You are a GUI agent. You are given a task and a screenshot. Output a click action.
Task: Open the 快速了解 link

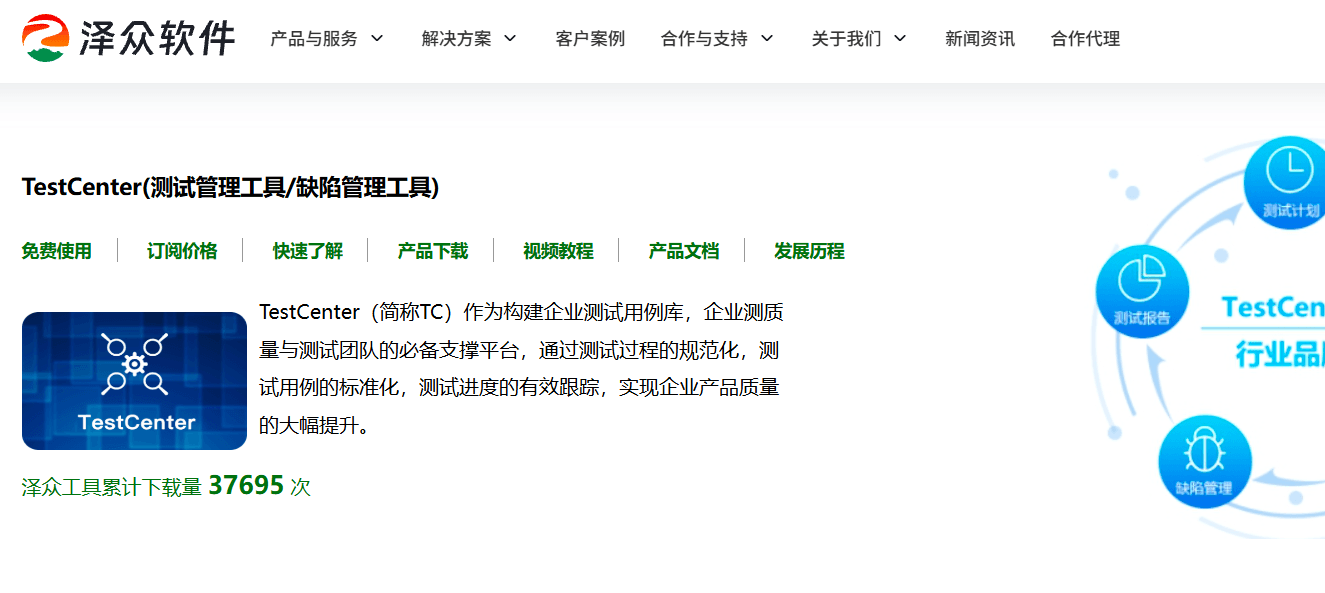pyautogui.click(x=308, y=251)
